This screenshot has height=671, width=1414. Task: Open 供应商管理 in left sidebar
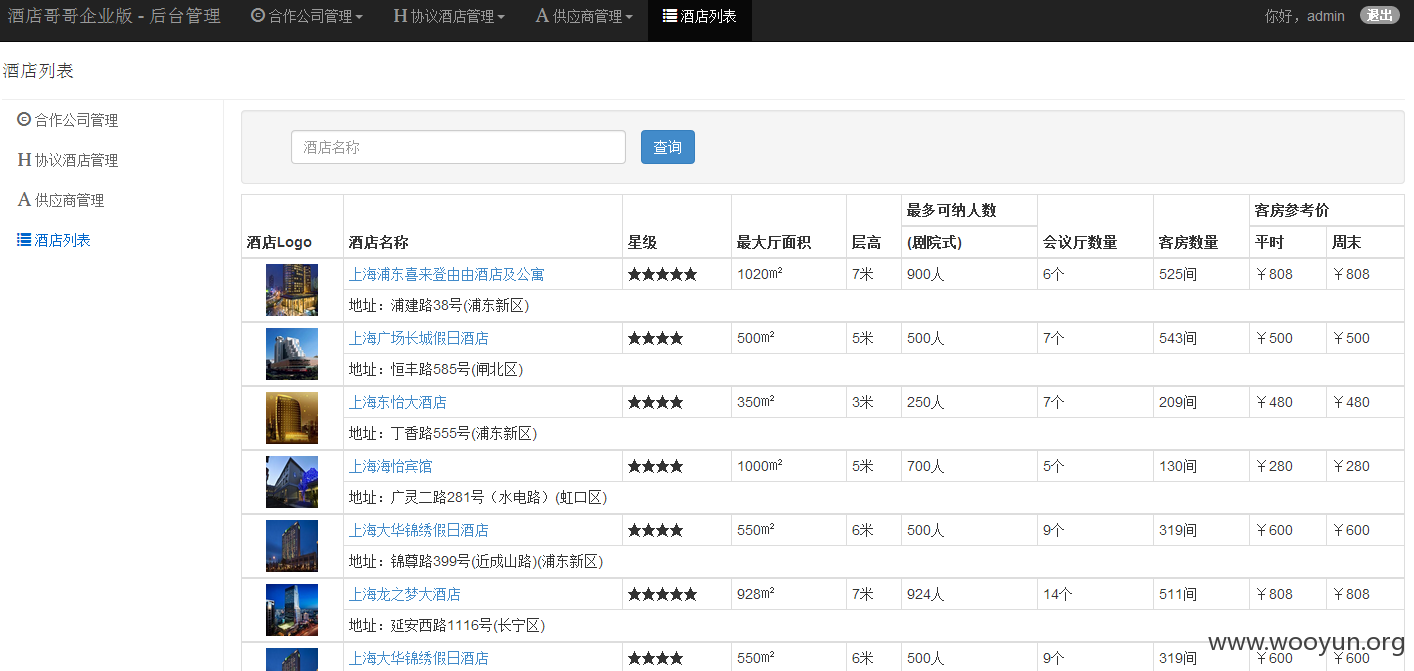pos(61,200)
